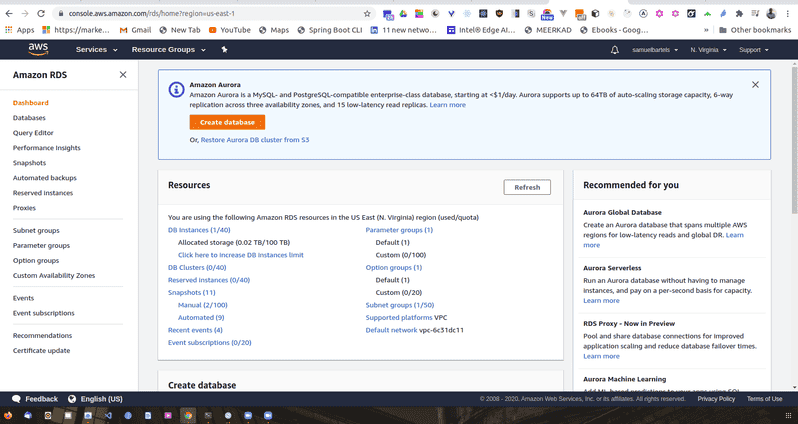798x424 pixels.
Task: Open Manual (2/100) snapshots link
Action: pos(203,305)
